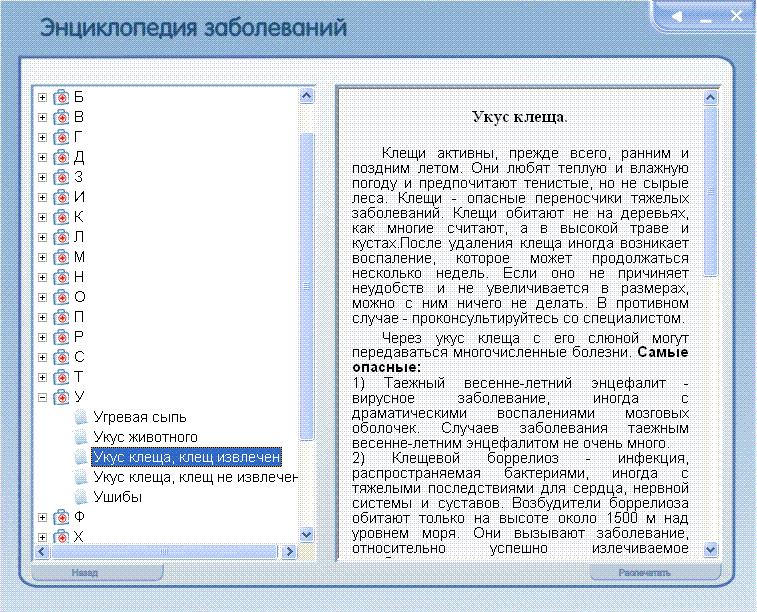Click the page icon next to Укус животного
The height and width of the screenshot is (612, 757).
pos(81,437)
